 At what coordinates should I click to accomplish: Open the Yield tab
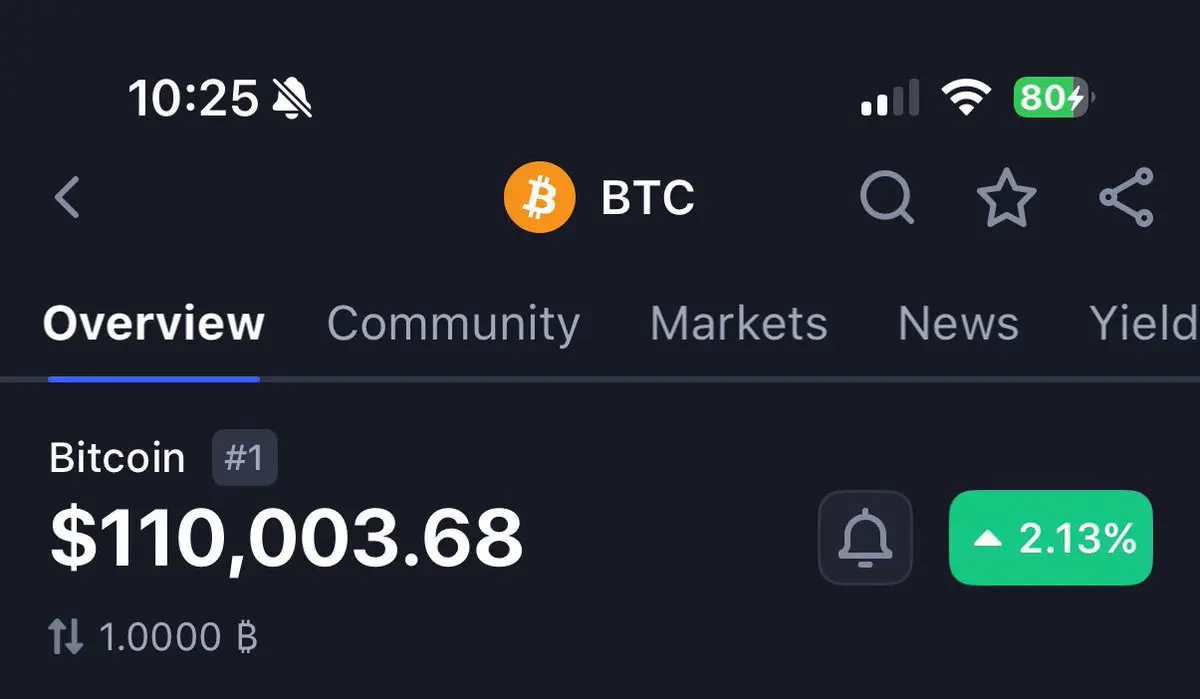pos(1144,324)
